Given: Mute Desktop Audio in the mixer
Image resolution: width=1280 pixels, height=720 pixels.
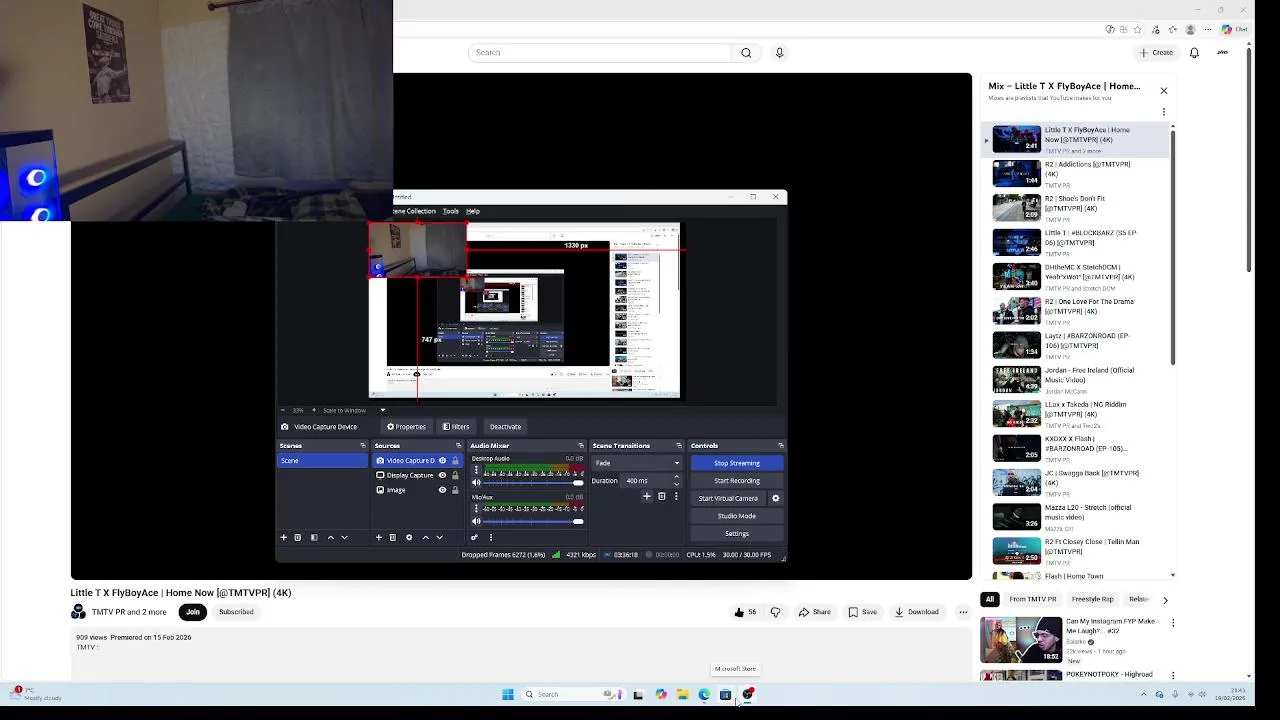Looking at the screenshot, I should pyautogui.click(x=476, y=483).
